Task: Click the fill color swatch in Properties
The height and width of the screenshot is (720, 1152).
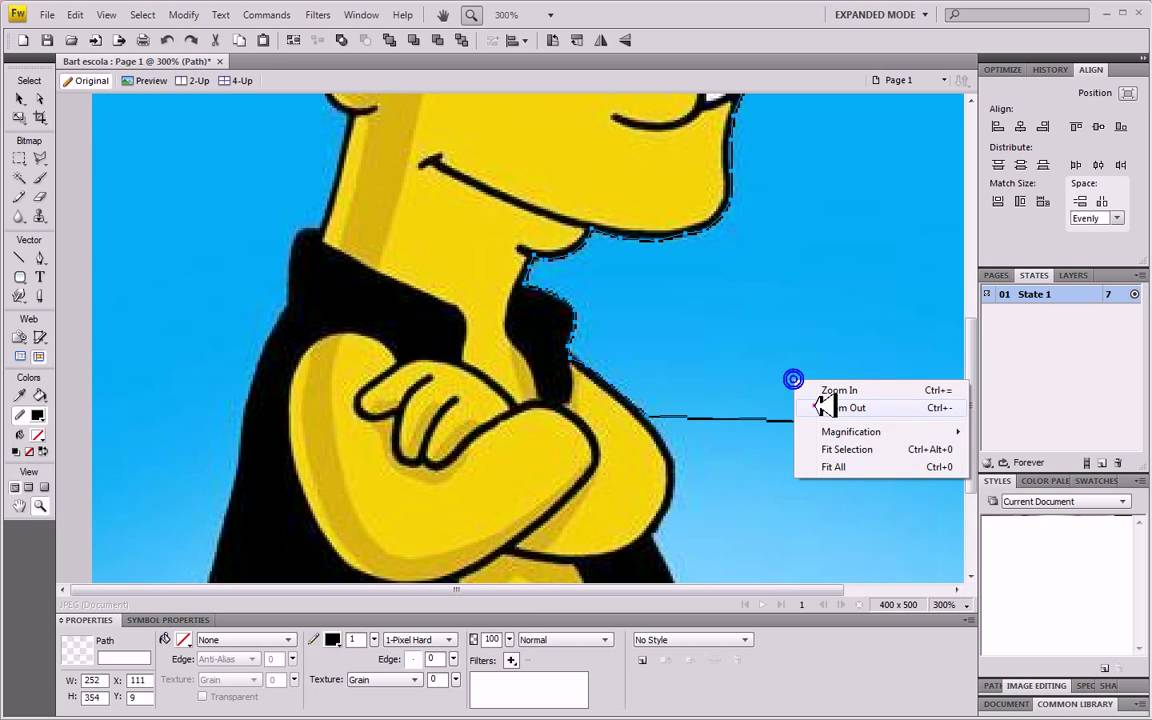Action: pos(184,640)
